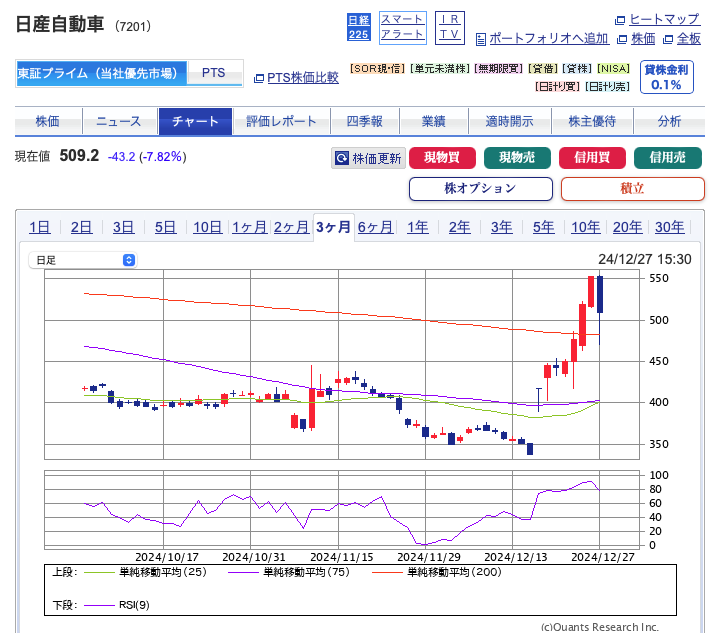This screenshot has height=633, width=710.
Task: Click the [単元未満株] tag
Action: coord(440,68)
